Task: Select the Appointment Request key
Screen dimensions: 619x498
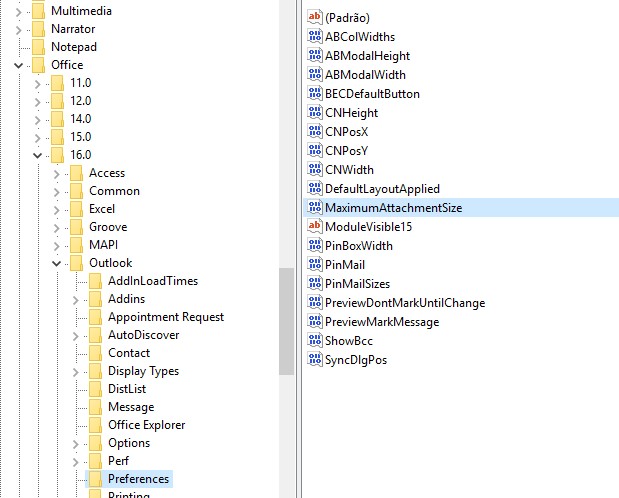Action: pos(166,317)
